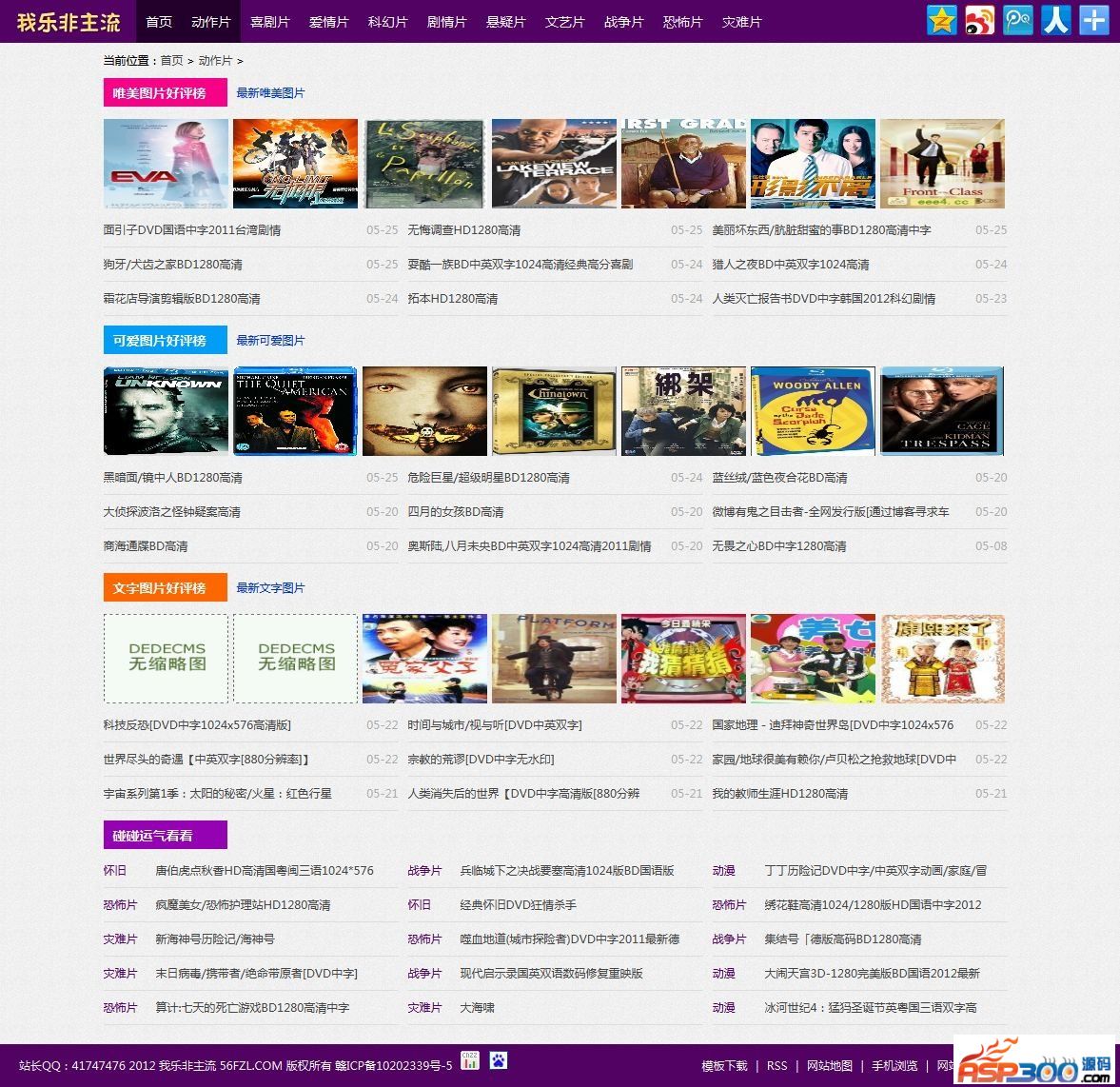
Task: Open the 首页 navigation tab
Action: [159, 22]
